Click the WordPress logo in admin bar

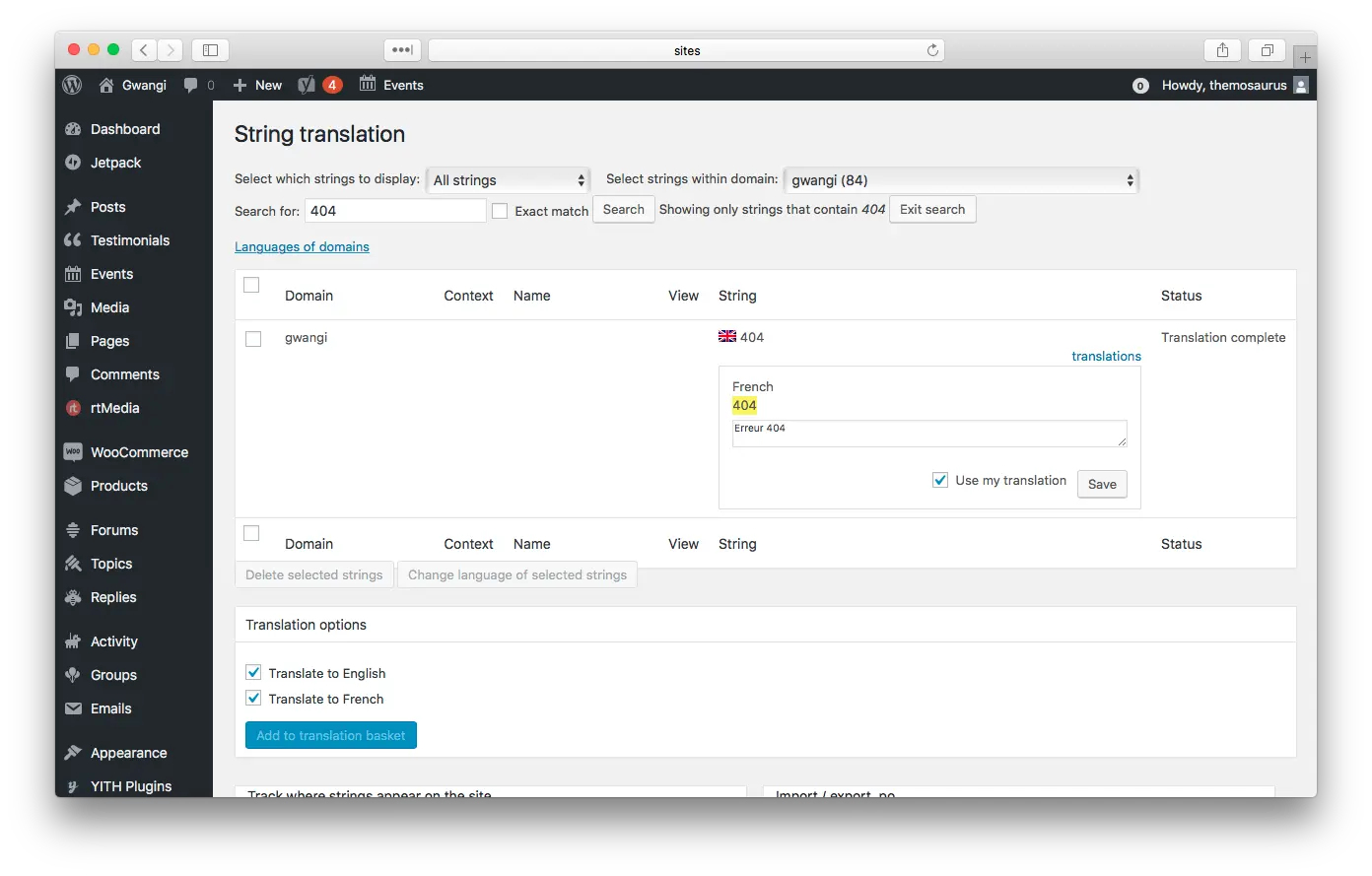click(72, 86)
